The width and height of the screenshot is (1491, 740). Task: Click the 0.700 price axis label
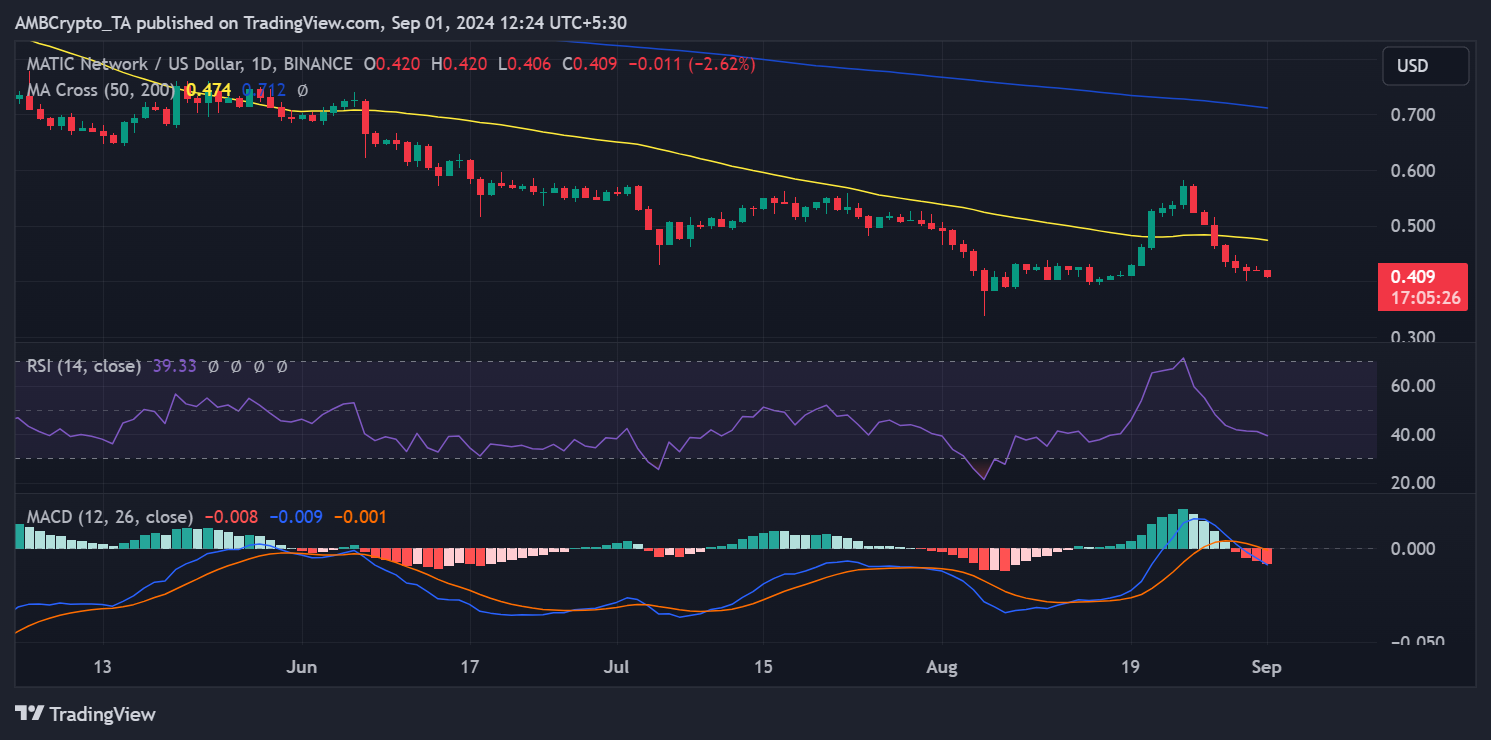[1413, 115]
